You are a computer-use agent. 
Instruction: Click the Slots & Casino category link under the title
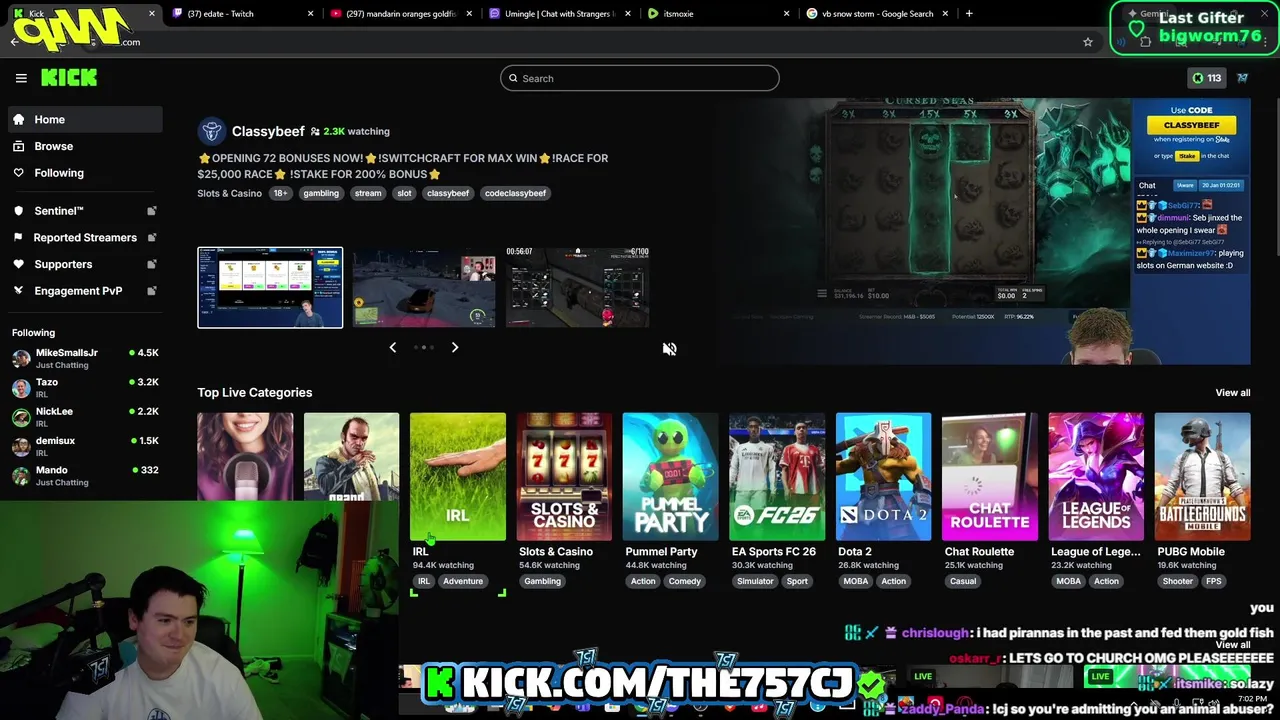pos(229,193)
